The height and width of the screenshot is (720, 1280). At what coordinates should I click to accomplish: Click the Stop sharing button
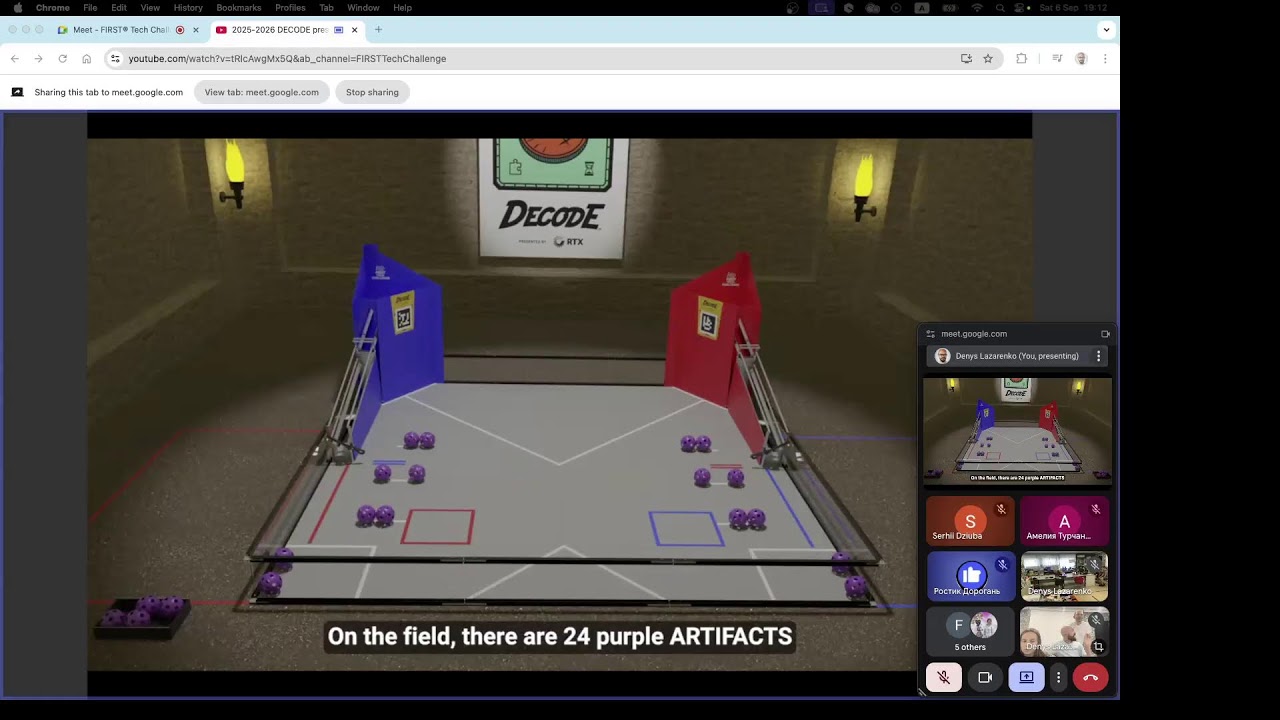coord(372,92)
